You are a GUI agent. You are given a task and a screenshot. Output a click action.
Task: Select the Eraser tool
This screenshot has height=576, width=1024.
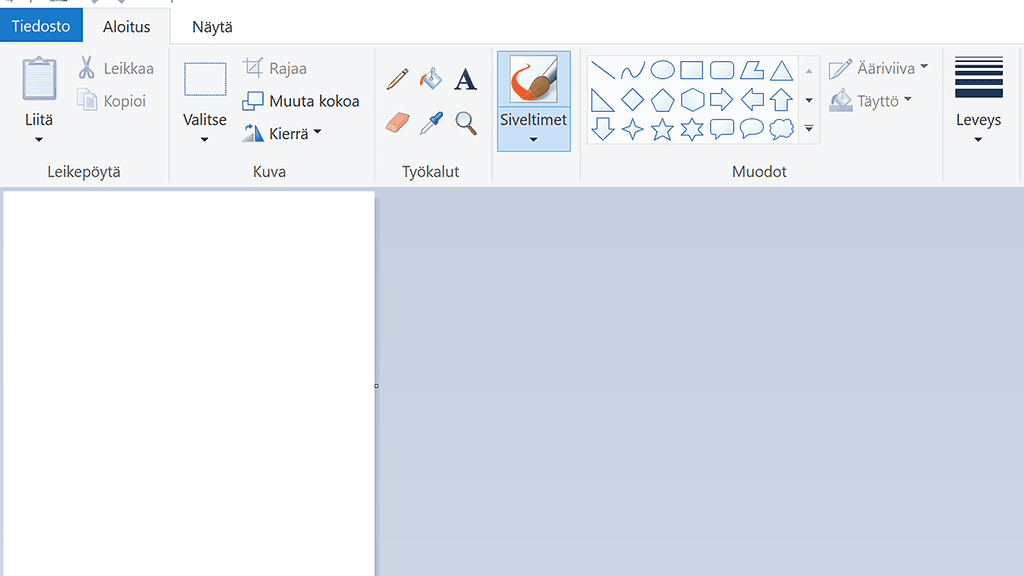click(x=398, y=123)
